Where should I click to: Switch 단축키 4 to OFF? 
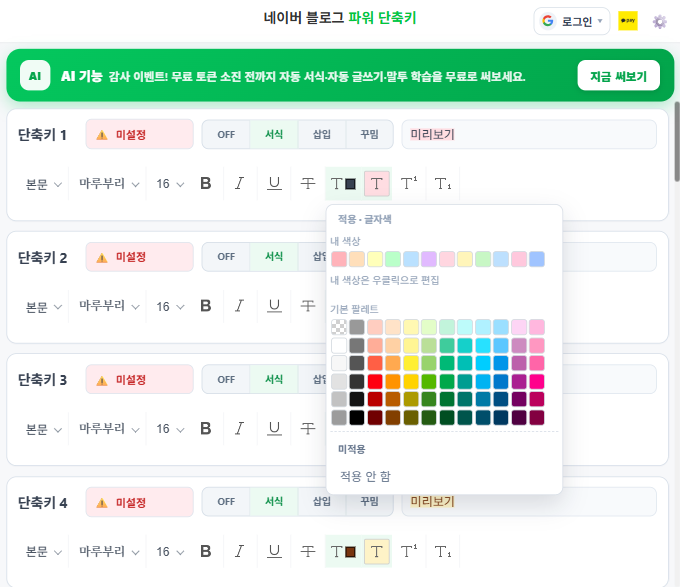pos(226,502)
